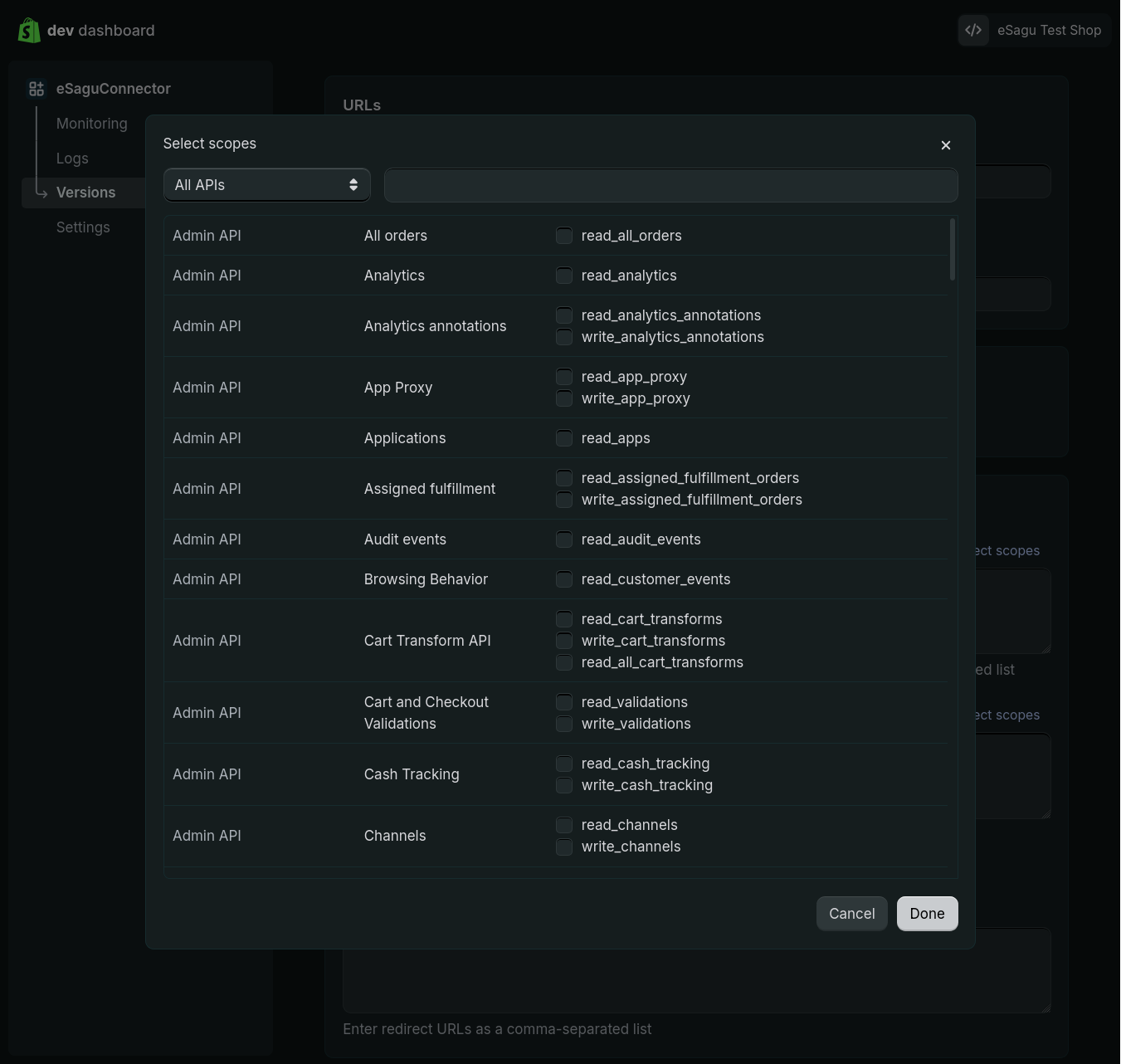Check the read_customer_events scope
The height and width of the screenshot is (1064, 1121).
[x=564, y=579]
